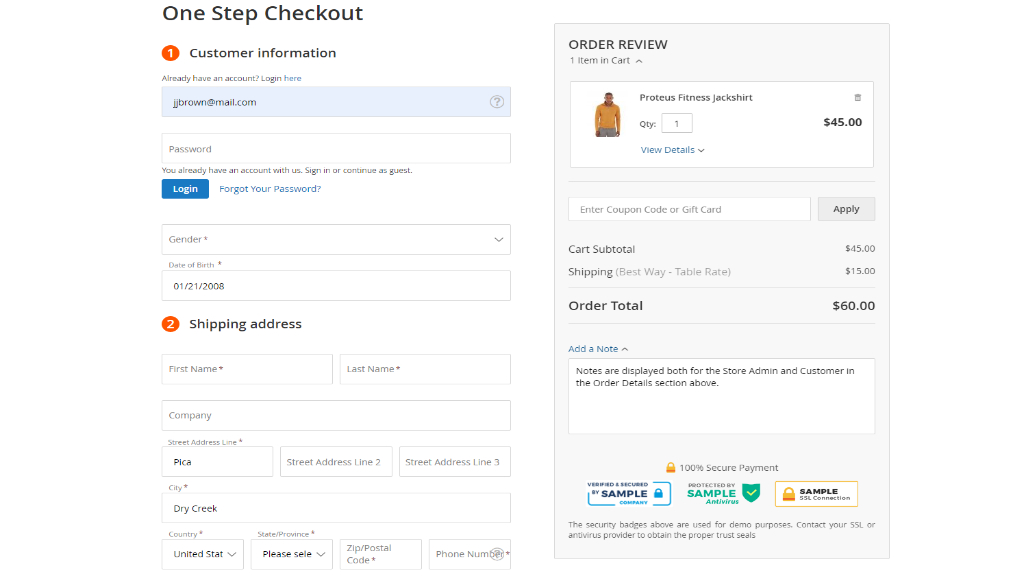Click the email help question-mark icon
The image size is (1024, 576).
coord(496,102)
